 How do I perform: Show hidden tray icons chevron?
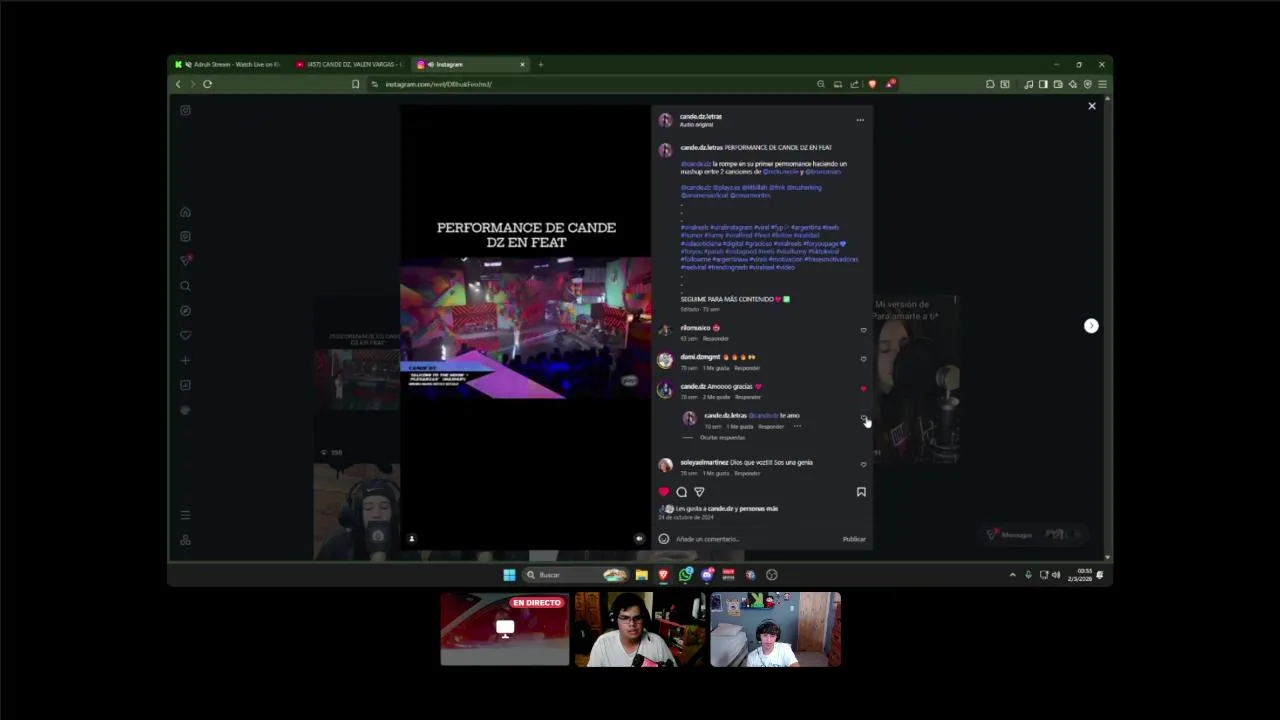coord(1012,575)
